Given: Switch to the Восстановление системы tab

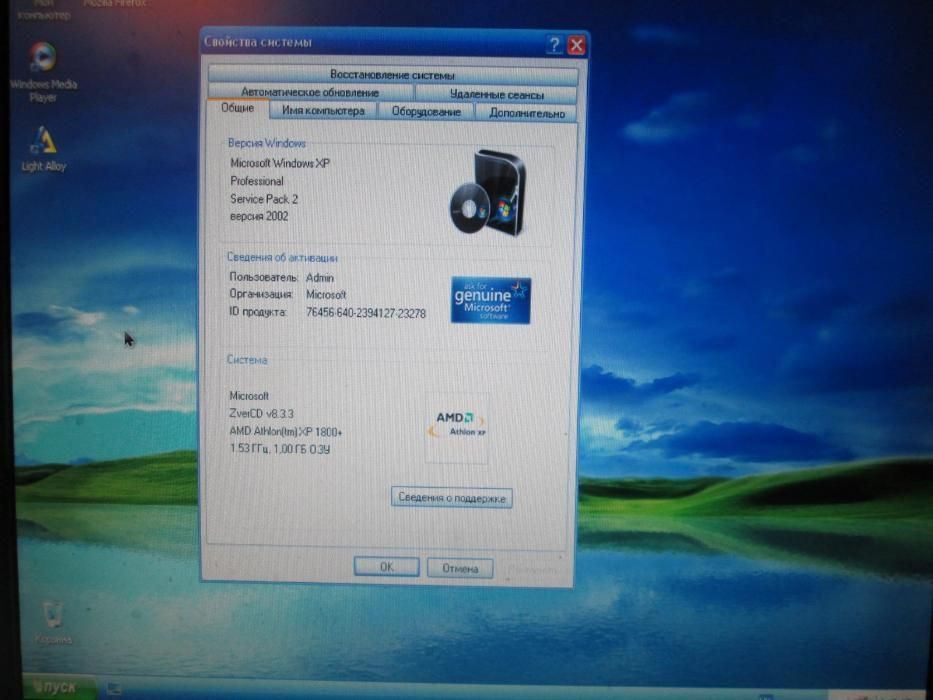Looking at the screenshot, I should point(392,75).
